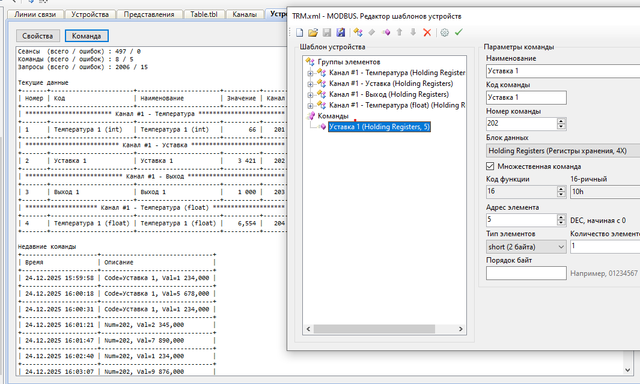
Task: Move the item down with the arrow icon
Action: 413,32
